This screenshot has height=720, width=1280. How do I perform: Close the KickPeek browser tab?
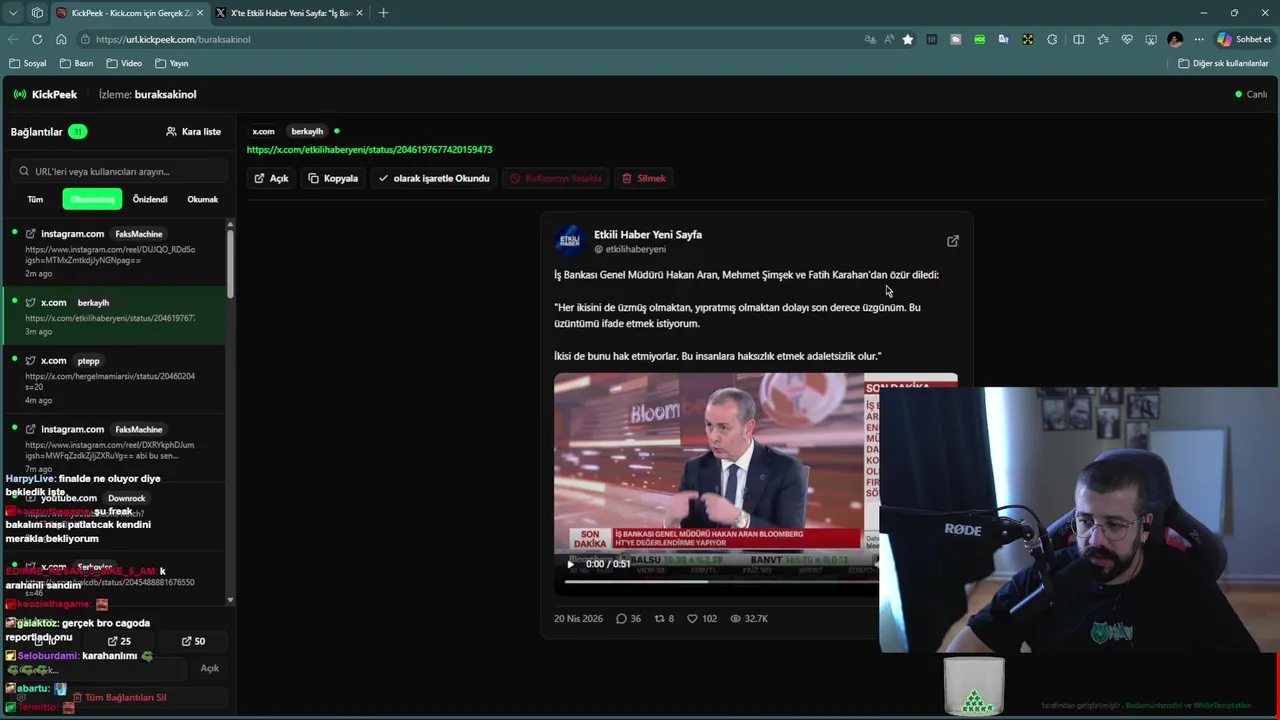(199, 13)
